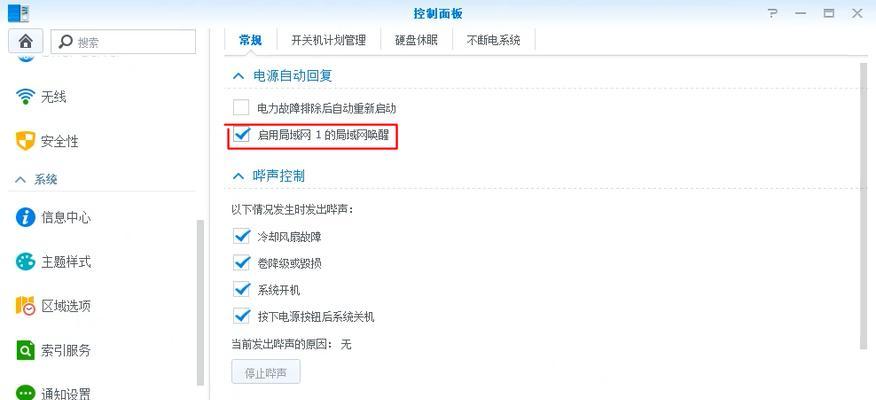Open the Regional Options (区域选项) icon
This screenshot has height=400, width=876.
pos(25,306)
